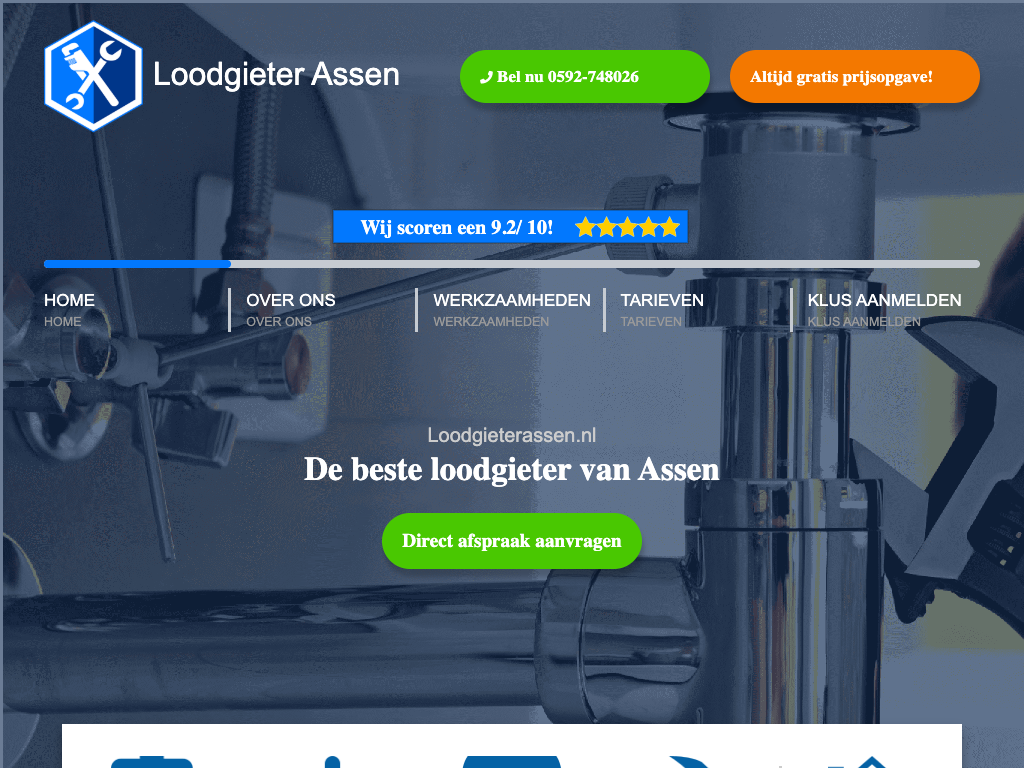
Task: Click the Loodgieterassen.nl text above the heading
Action: pos(511,435)
